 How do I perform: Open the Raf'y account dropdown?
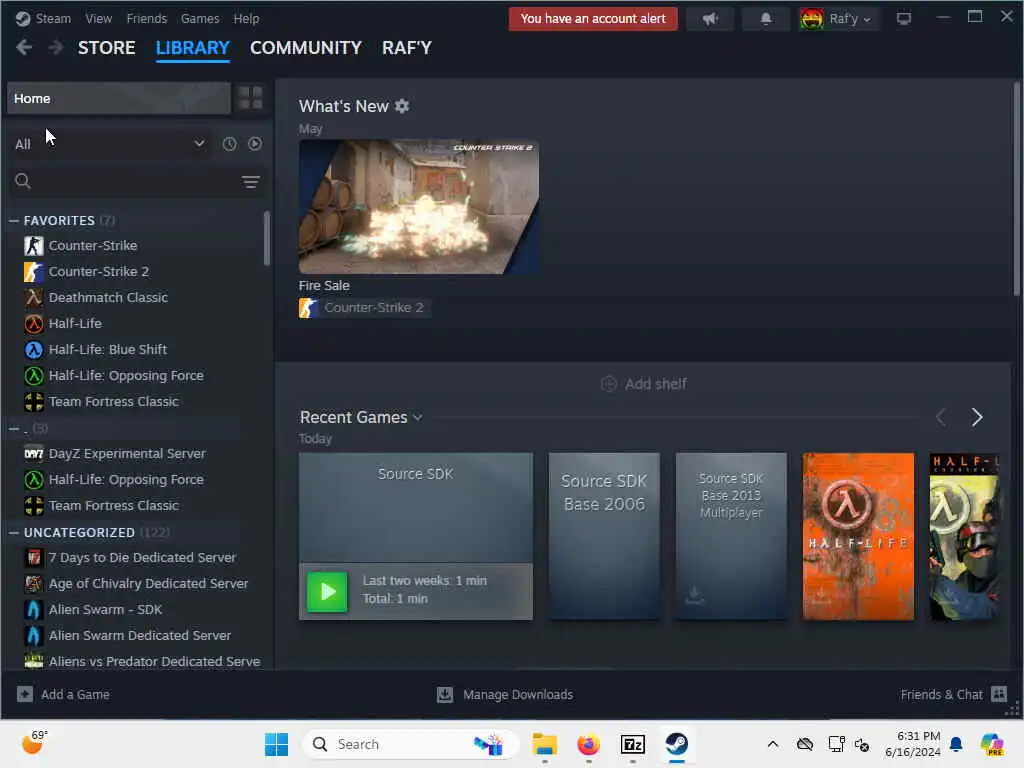(840, 19)
